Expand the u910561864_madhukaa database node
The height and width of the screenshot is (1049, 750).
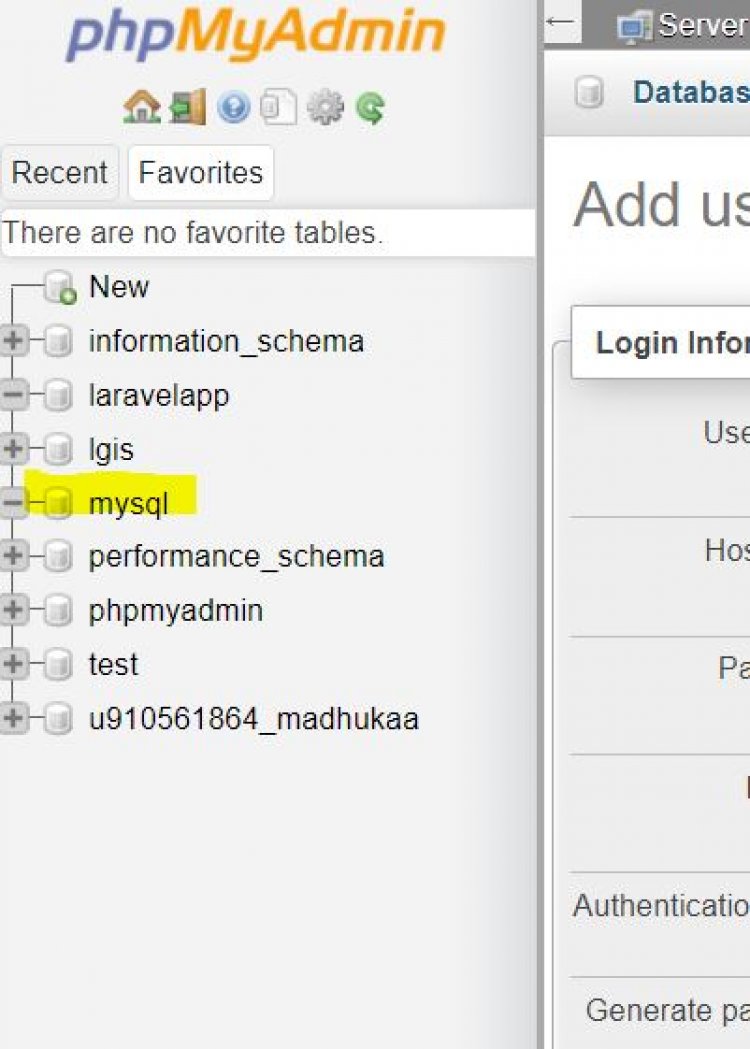click(x=14, y=719)
